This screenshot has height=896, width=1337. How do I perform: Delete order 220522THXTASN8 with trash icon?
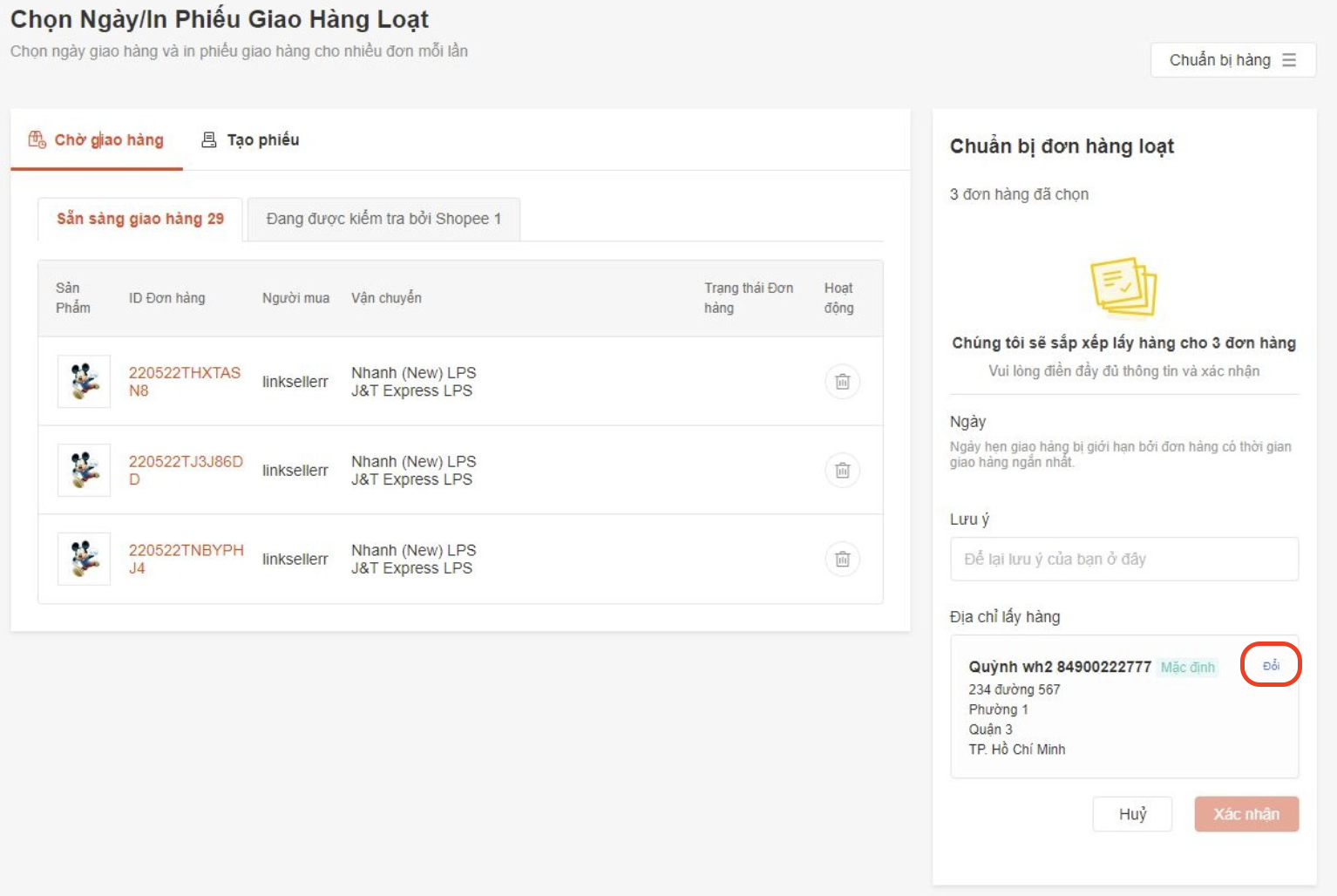pos(842,382)
